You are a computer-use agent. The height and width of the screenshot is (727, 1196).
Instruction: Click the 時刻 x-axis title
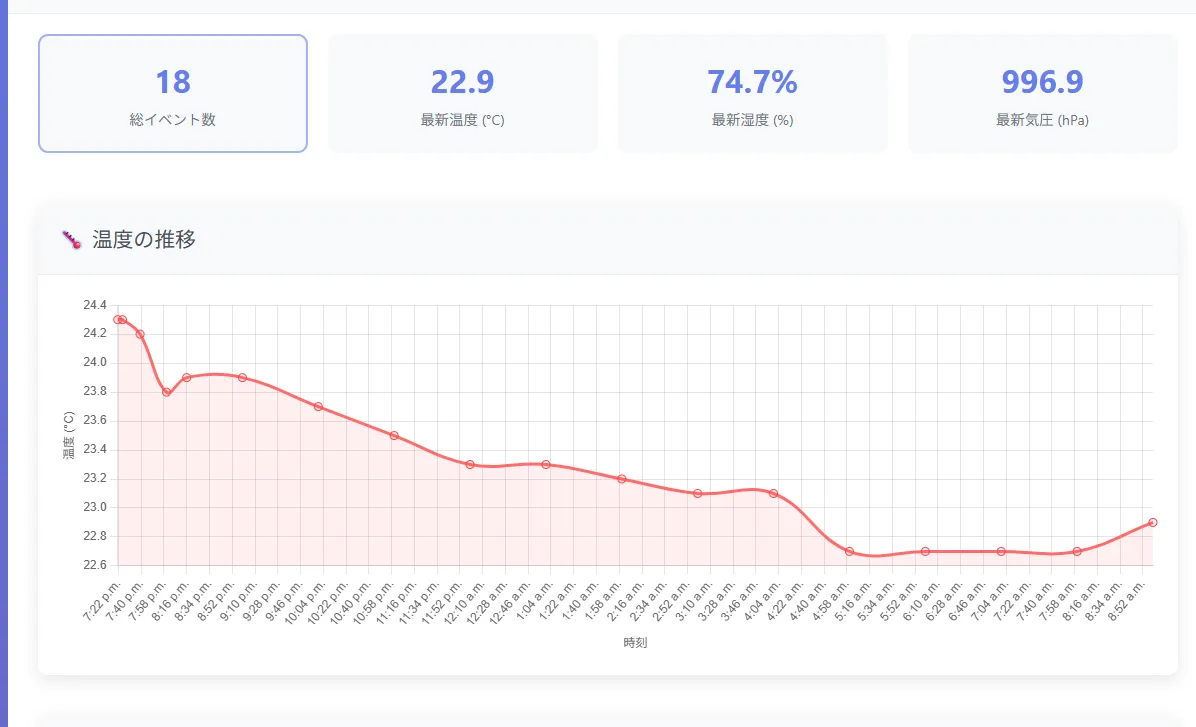pyautogui.click(x=635, y=643)
